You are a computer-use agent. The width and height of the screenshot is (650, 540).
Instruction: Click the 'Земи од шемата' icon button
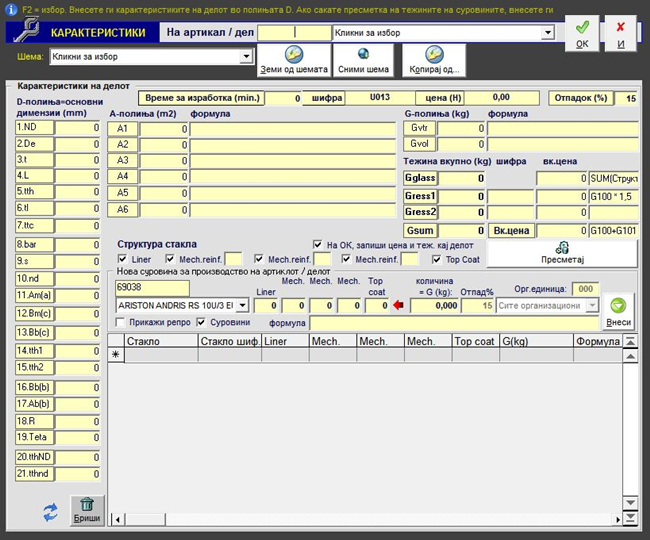[293, 60]
